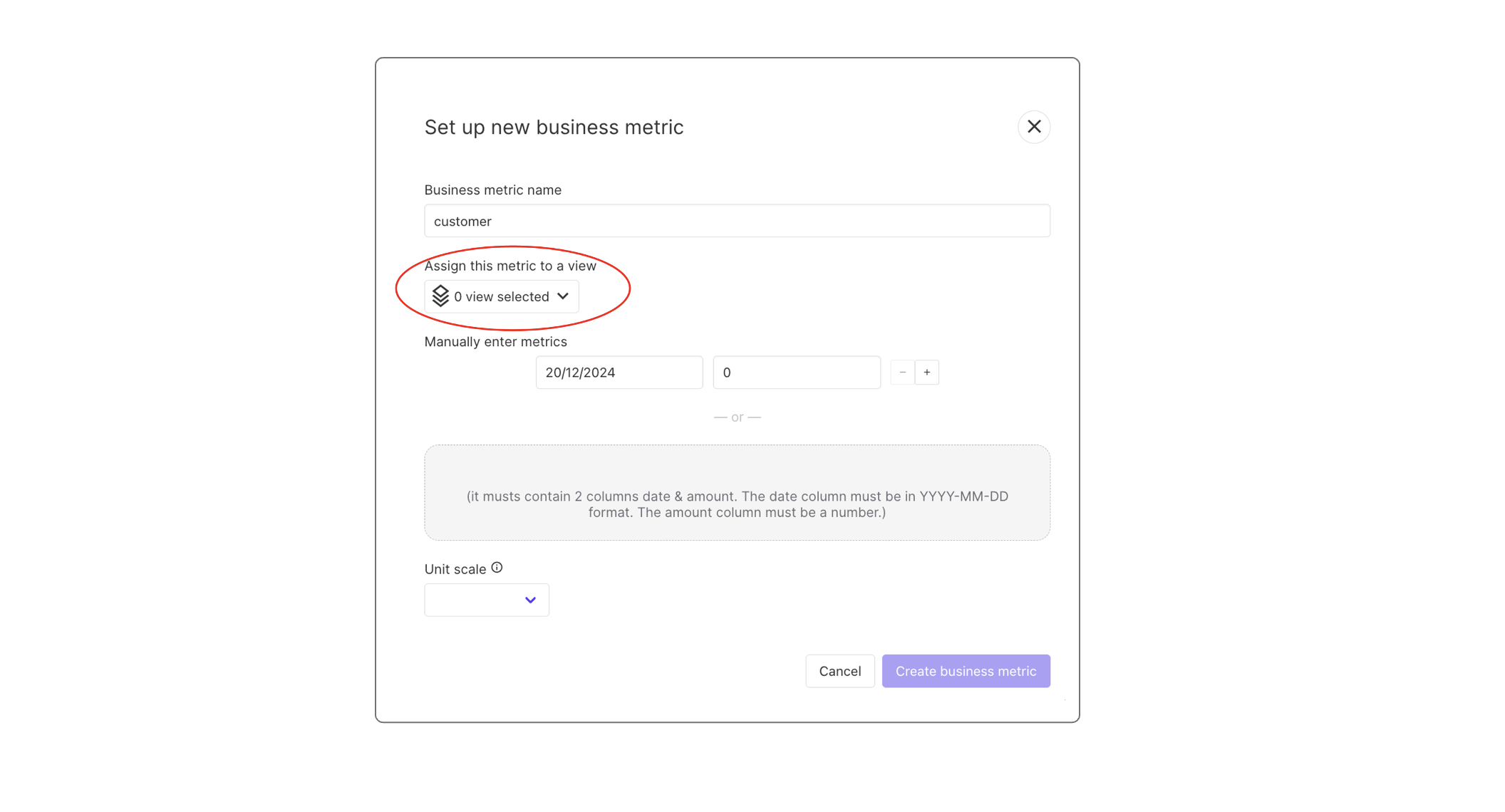This screenshot has height=812, width=1505.
Task: Click the Cancel button
Action: 840,671
